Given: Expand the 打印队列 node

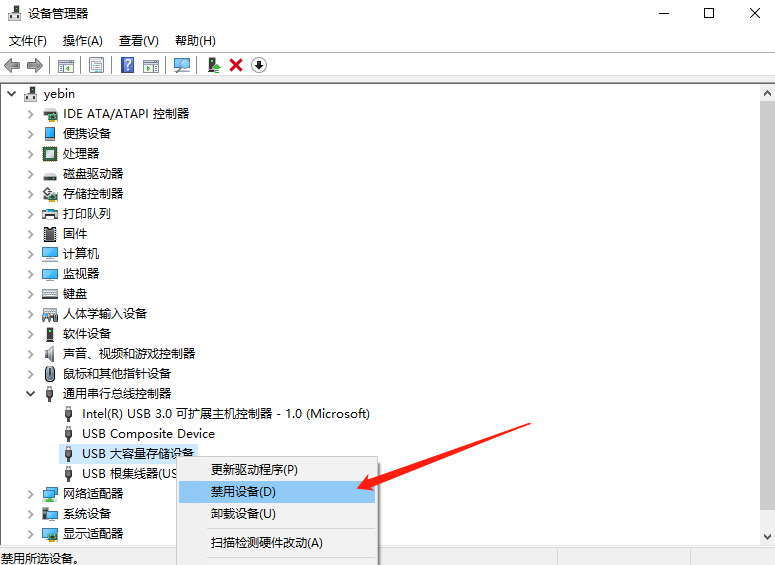Looking at the screenshot, I should point(31,214).
